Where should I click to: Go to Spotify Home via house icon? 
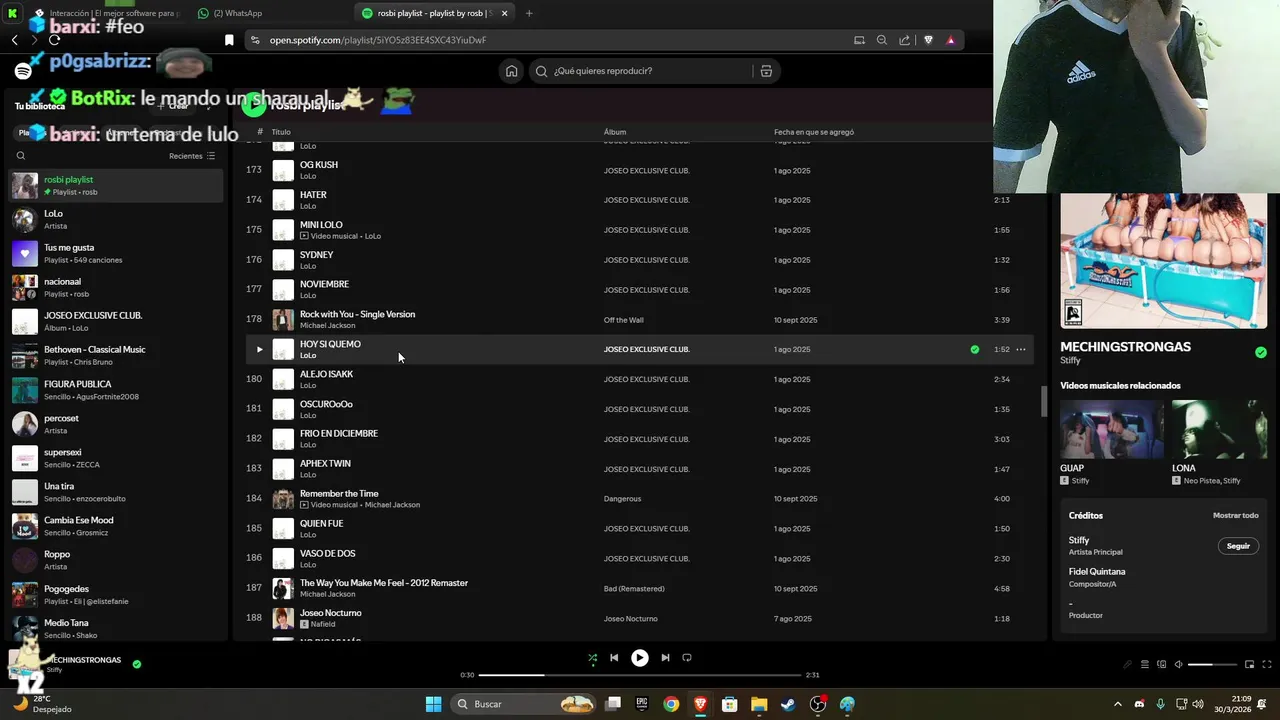tap(512, 71)
